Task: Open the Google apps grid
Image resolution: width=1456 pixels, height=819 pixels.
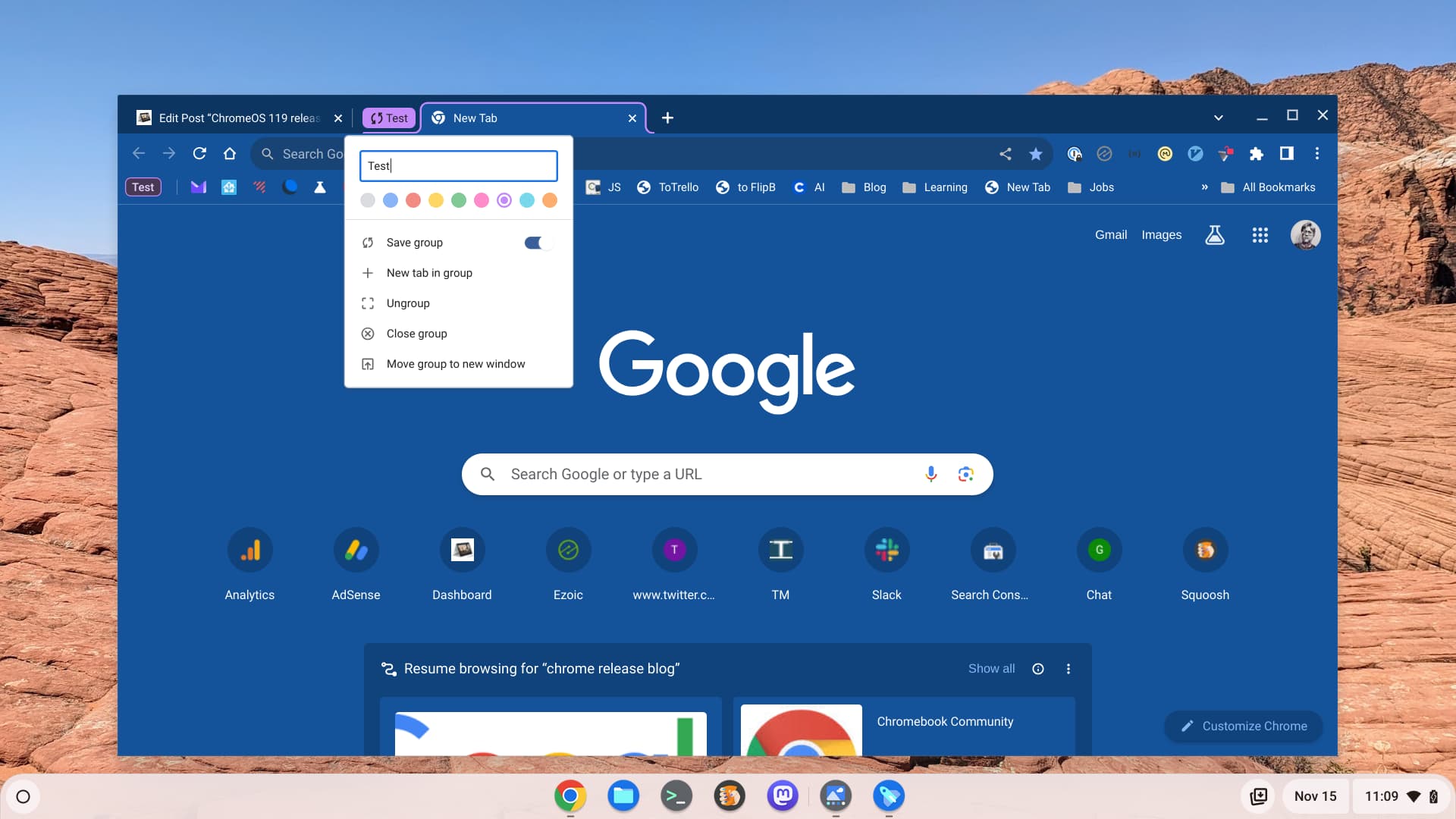Action: 1260,235
